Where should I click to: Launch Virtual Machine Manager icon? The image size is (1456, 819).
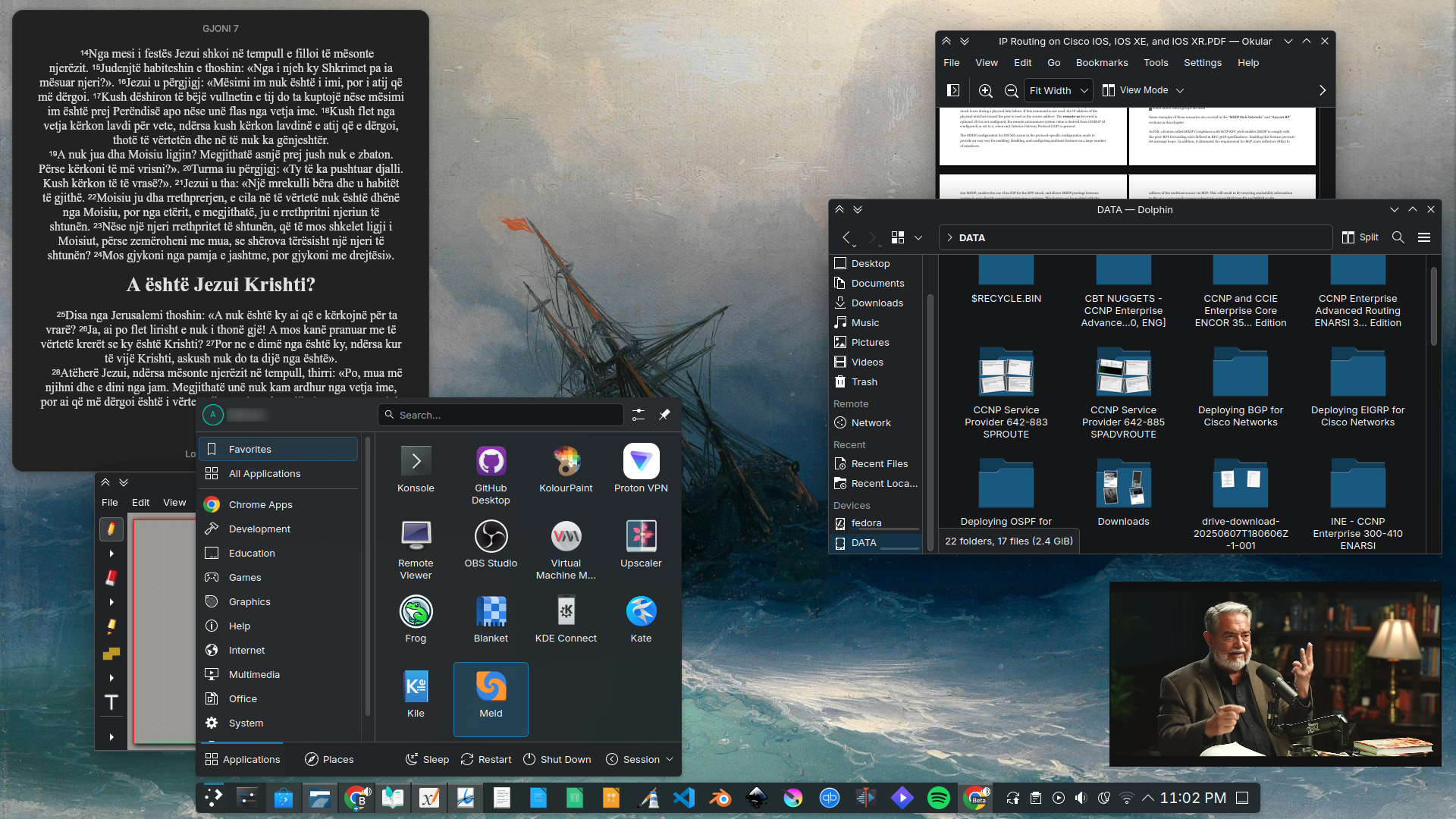click(x=566, y=550)
